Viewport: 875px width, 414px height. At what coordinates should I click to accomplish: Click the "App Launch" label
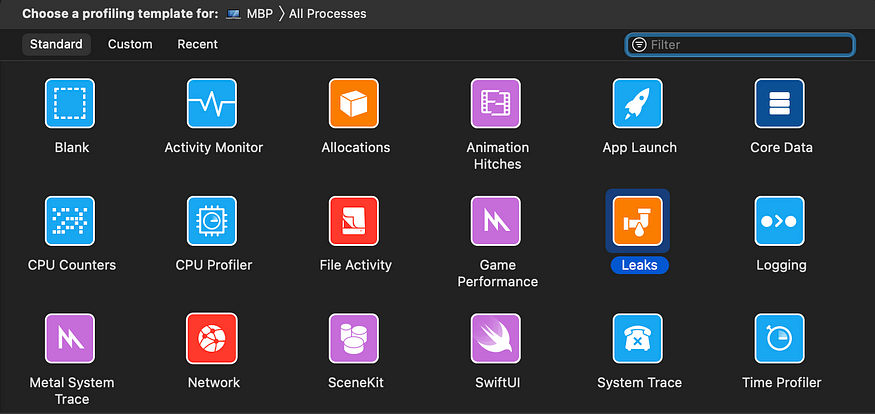click(640, 148)
